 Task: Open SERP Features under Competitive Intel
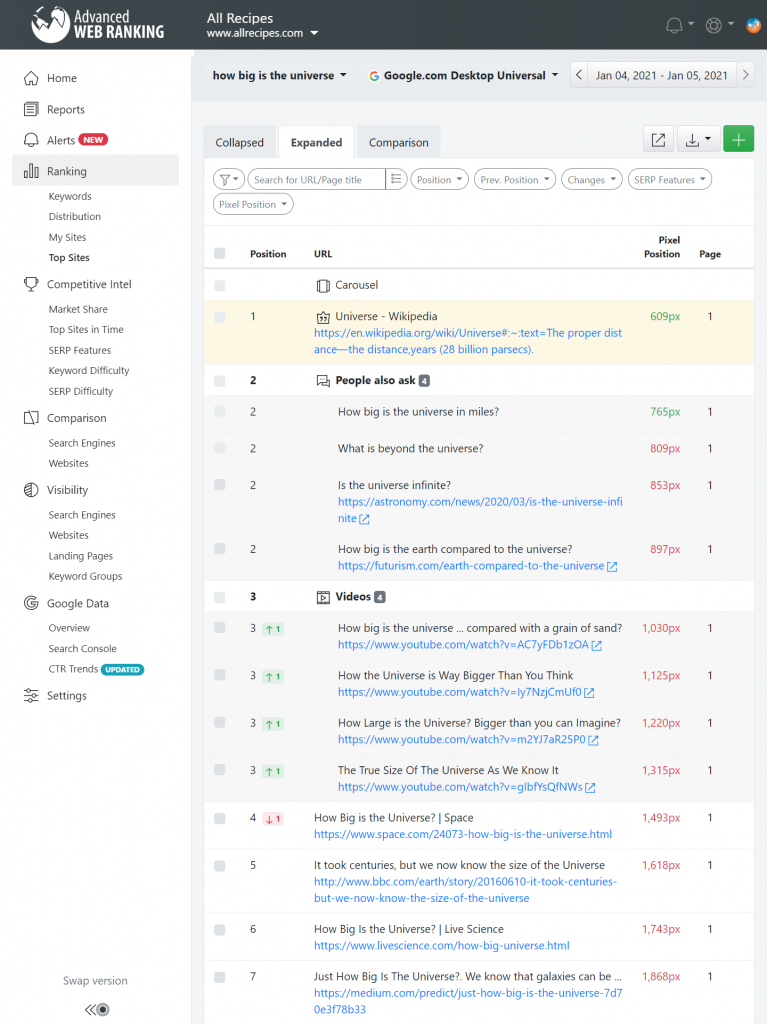click(80, 351)
